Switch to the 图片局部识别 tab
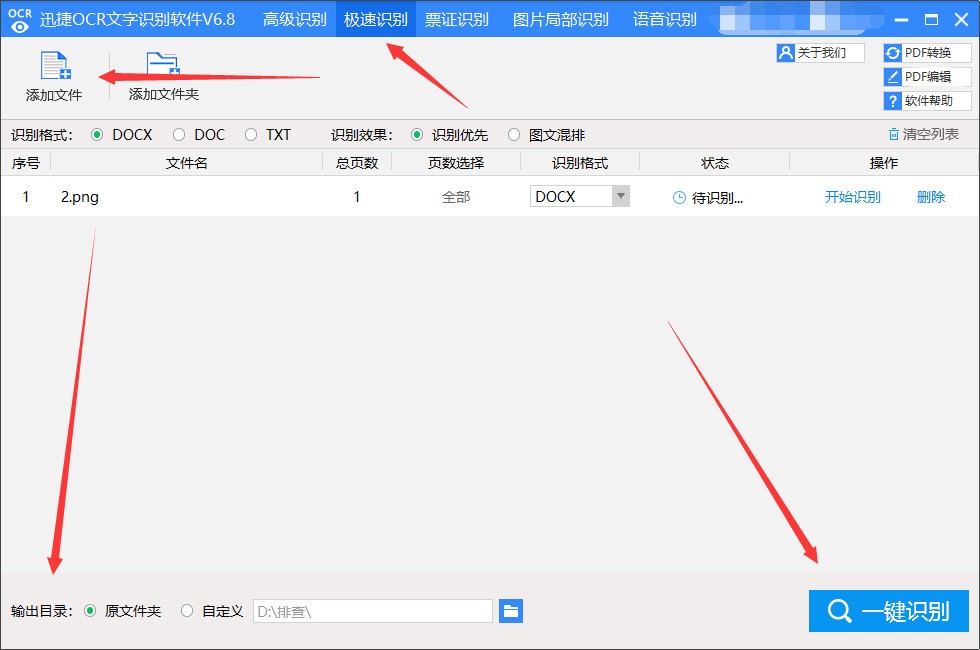This screenshot has height=650, width=980. pyautogui.click(x=561, y=19)
